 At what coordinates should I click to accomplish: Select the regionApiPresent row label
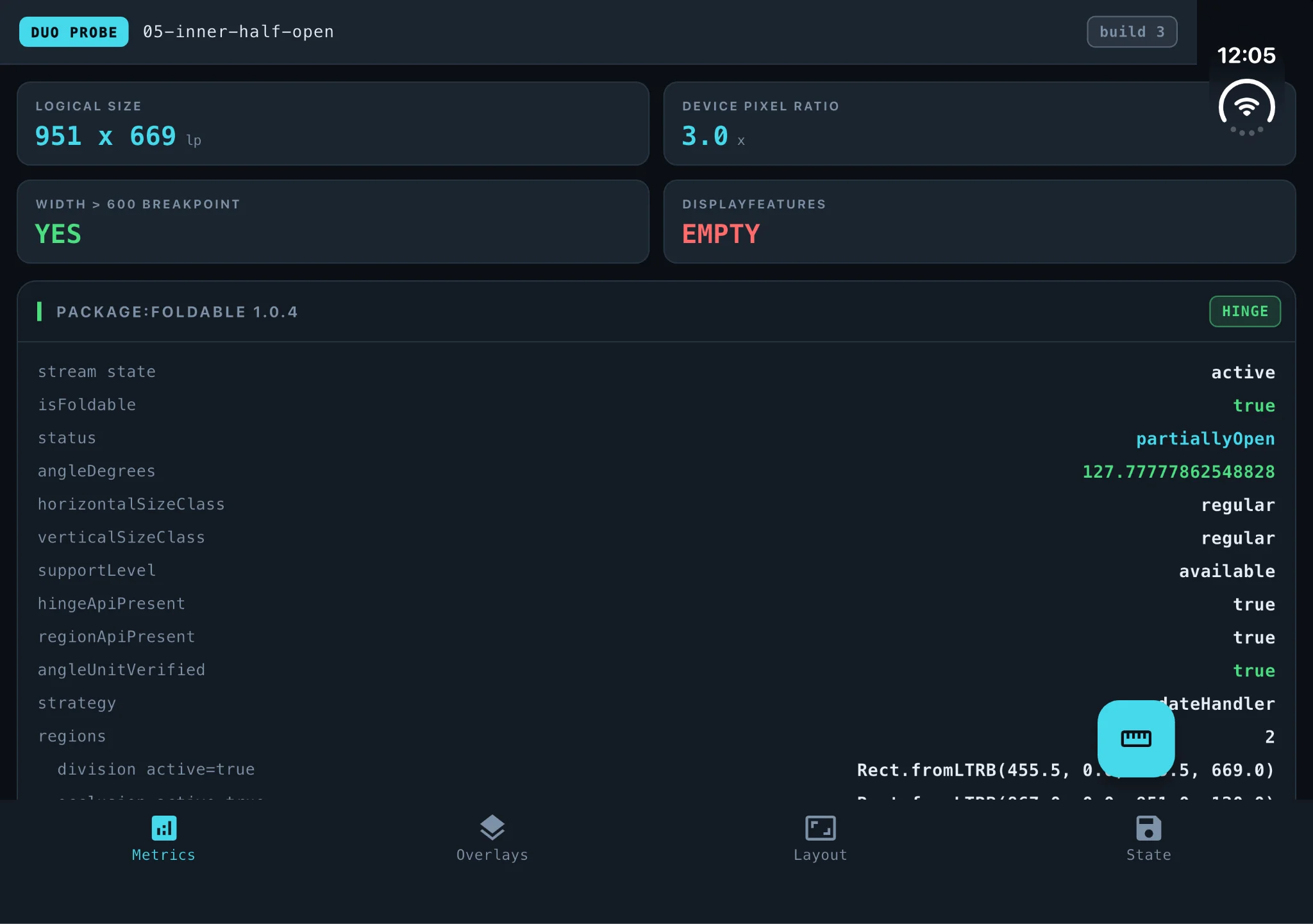[x=117, y=637]
